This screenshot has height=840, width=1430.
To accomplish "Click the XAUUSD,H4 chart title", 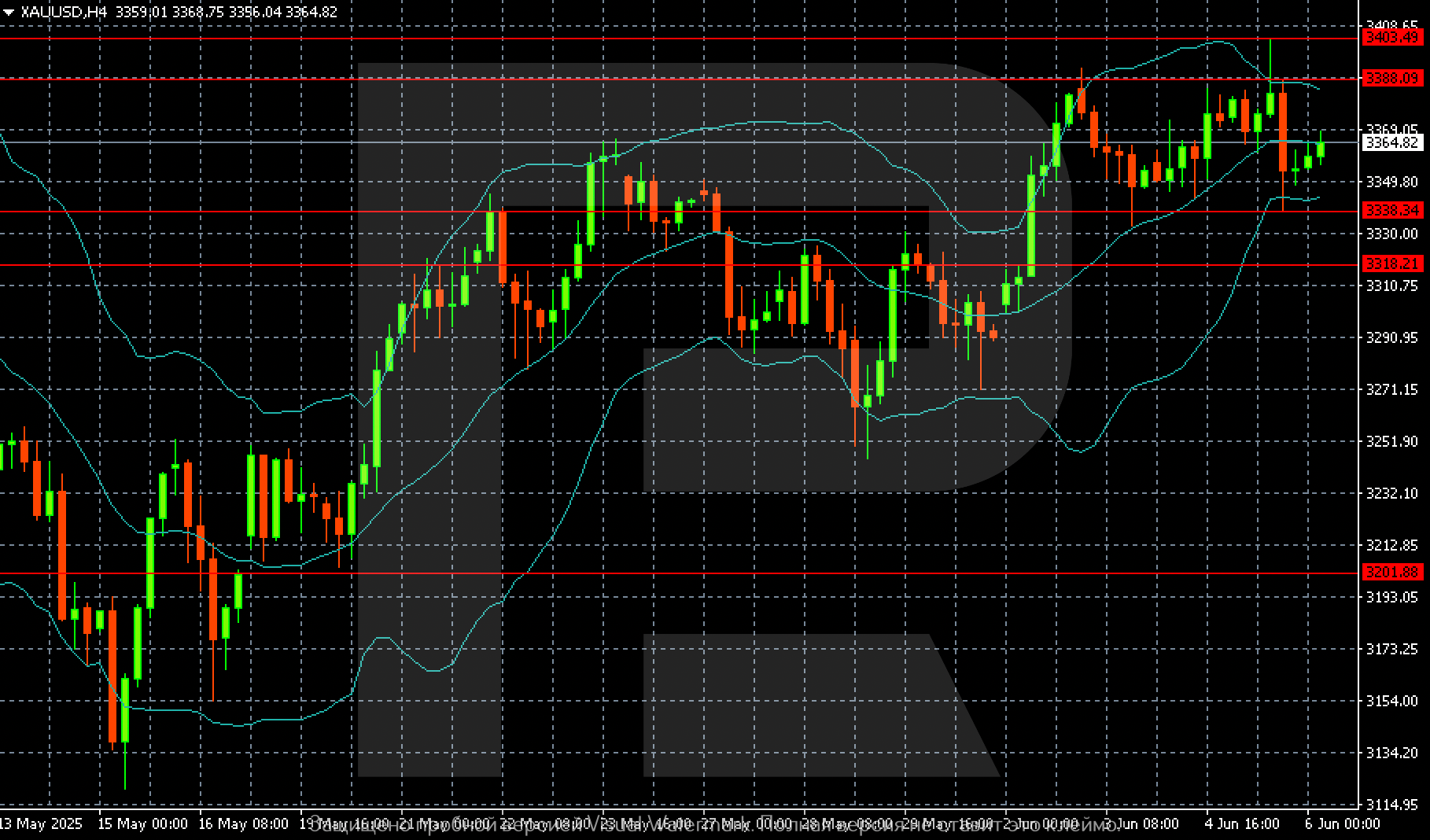I will tap(64, 12).
